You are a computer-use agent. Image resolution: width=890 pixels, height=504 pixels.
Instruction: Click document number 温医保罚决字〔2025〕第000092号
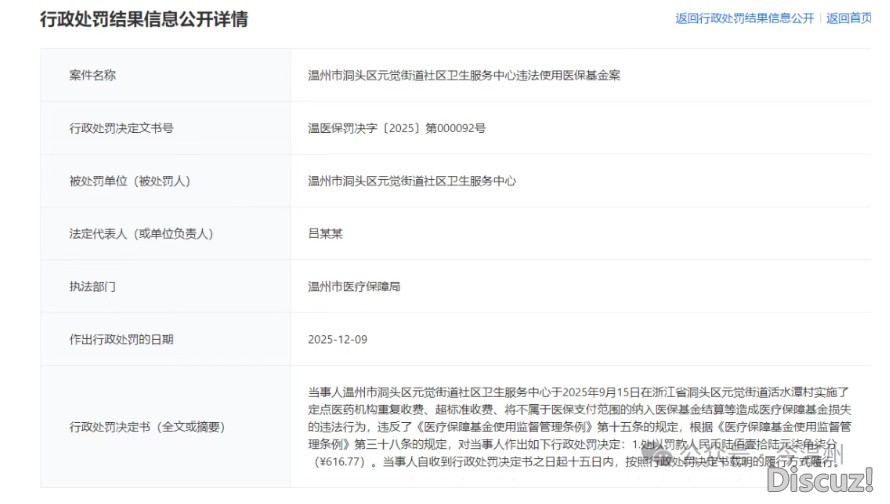(x=396, y=128)
